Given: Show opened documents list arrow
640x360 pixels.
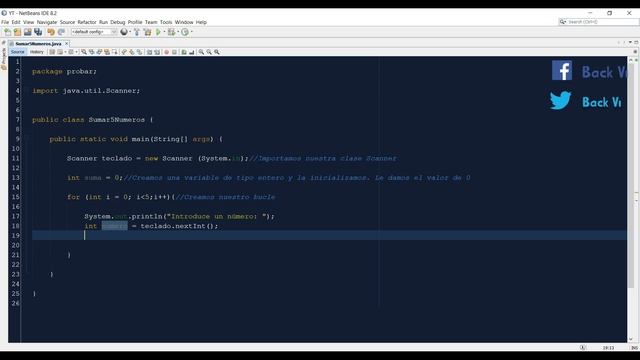Looking at the screenshot, I should click(630, 42).
